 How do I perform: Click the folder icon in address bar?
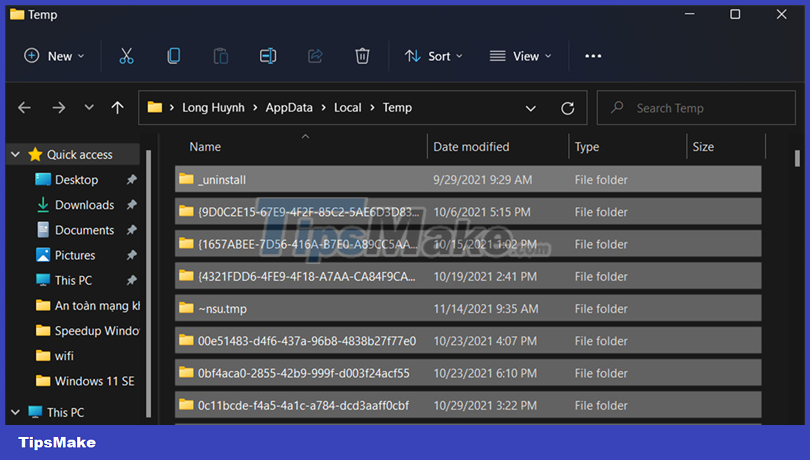tap(154, 108)
